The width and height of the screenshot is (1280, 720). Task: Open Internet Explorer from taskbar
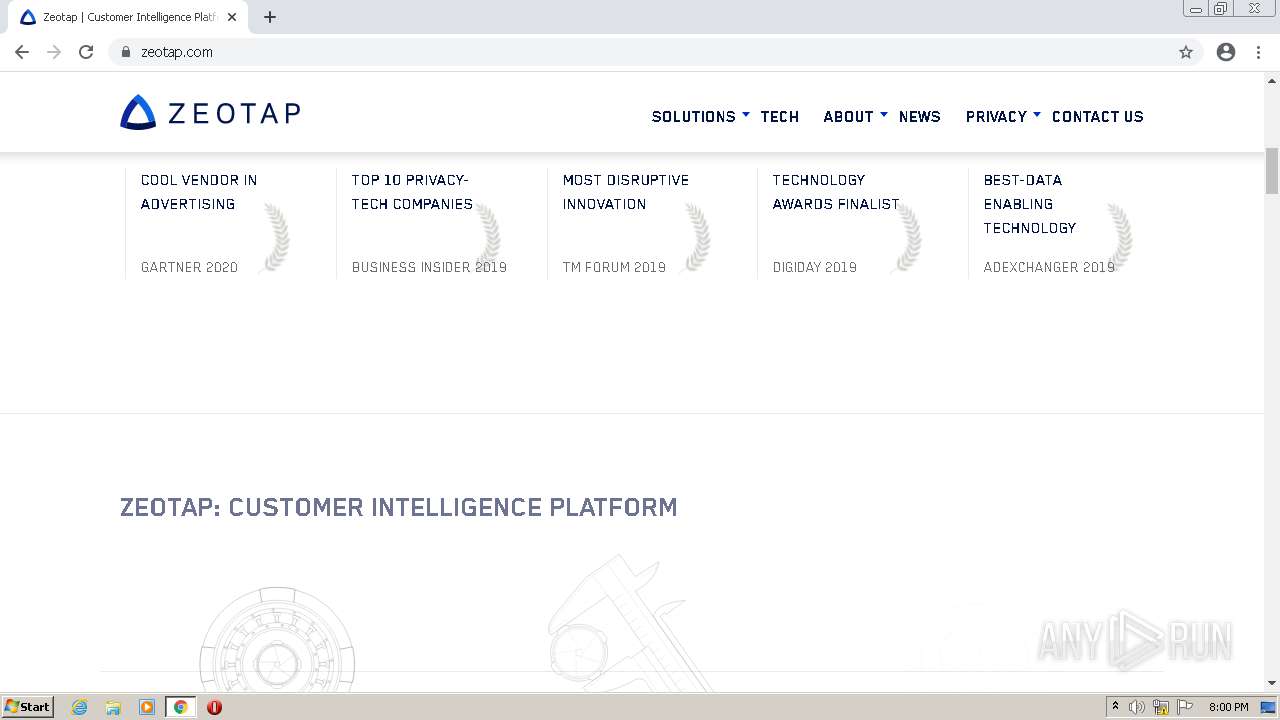click(x=80, y=707)
